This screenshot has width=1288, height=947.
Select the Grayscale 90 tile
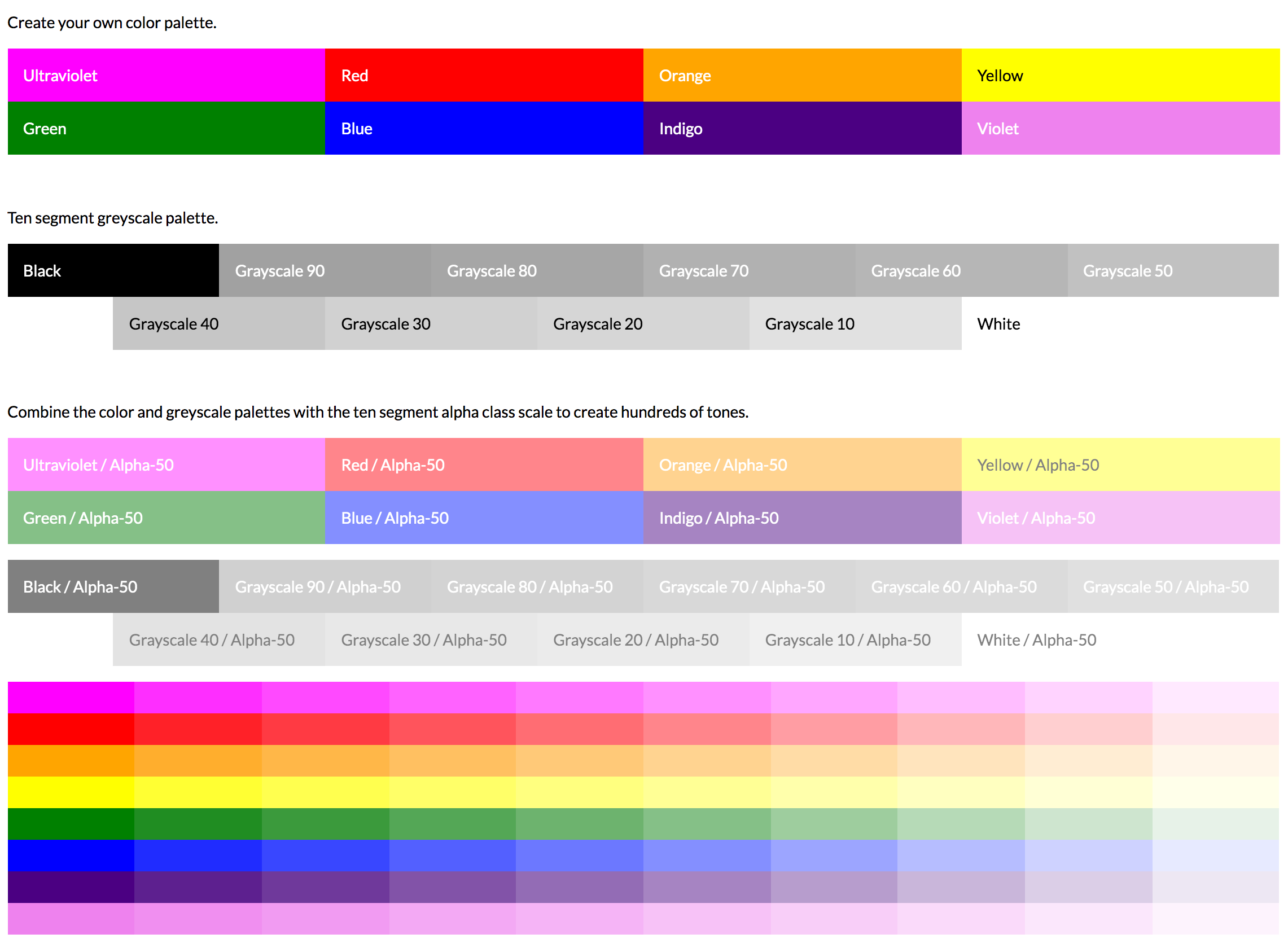coord(325,270)
